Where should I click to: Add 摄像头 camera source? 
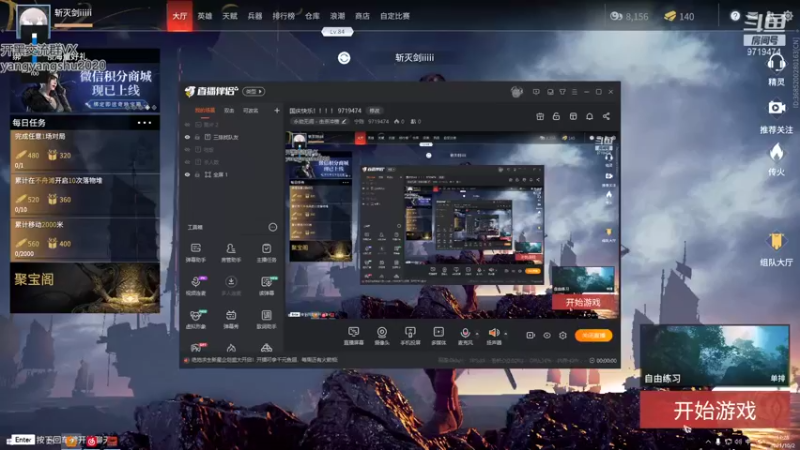(x=382, y=336)
